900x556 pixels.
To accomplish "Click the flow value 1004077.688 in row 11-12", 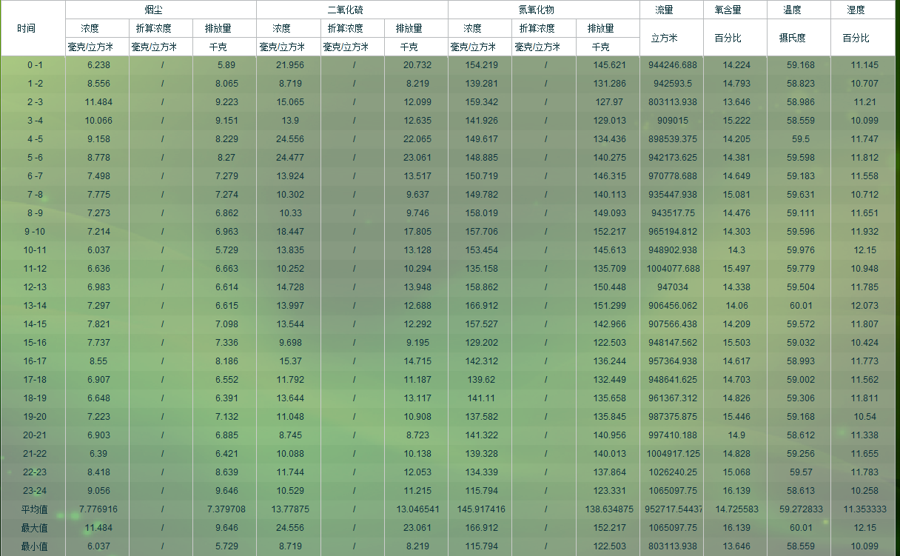I will click(672, 268).
